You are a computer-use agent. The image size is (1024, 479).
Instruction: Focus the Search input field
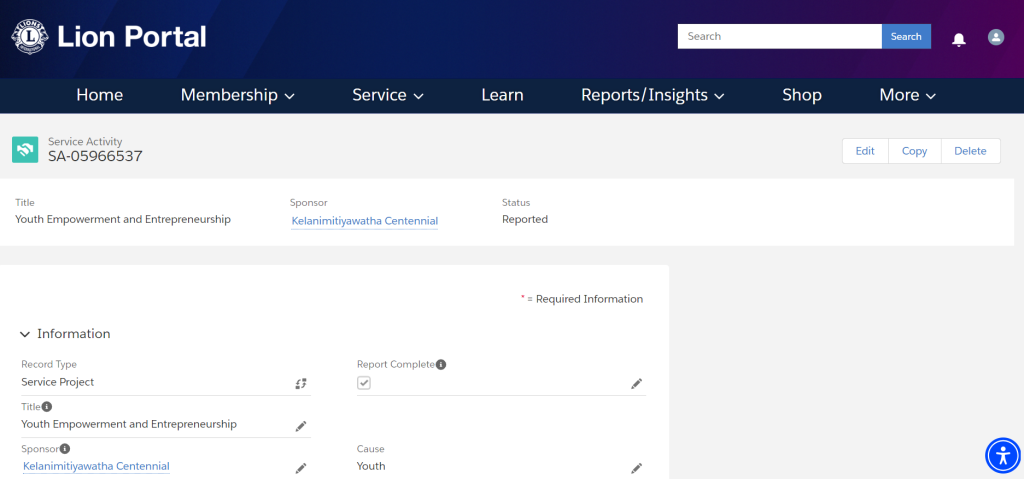(x=780, y=37)
